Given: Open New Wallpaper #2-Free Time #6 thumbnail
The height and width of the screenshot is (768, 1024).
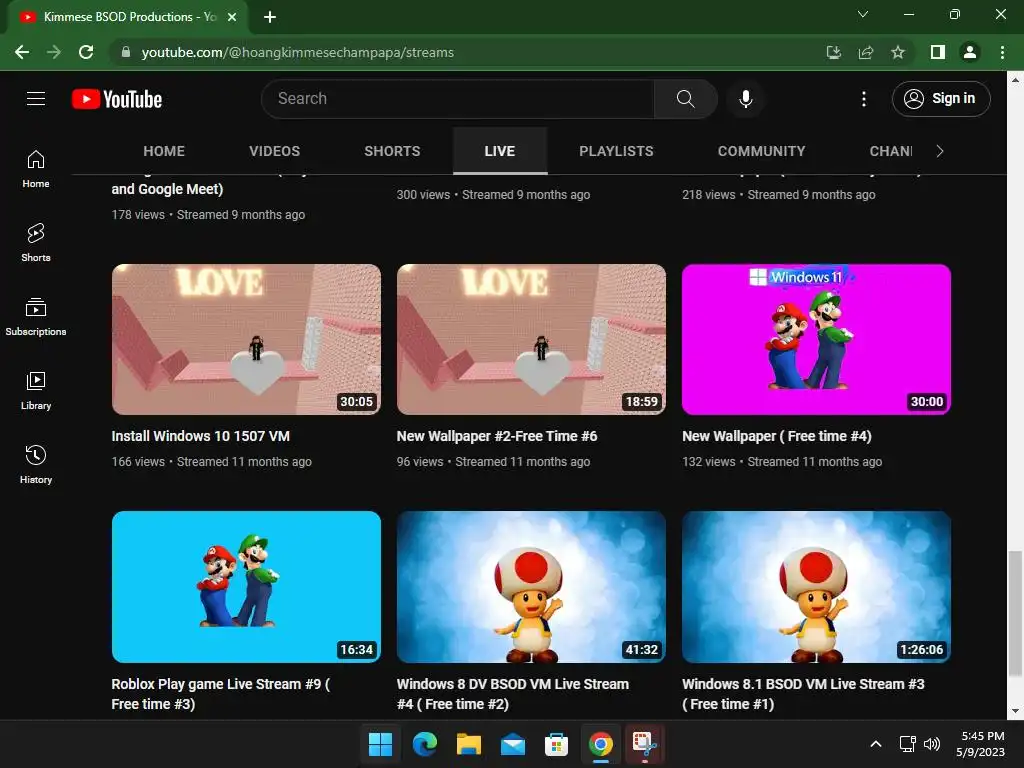Looking at the screenshot, I should [x=532, y=339].
